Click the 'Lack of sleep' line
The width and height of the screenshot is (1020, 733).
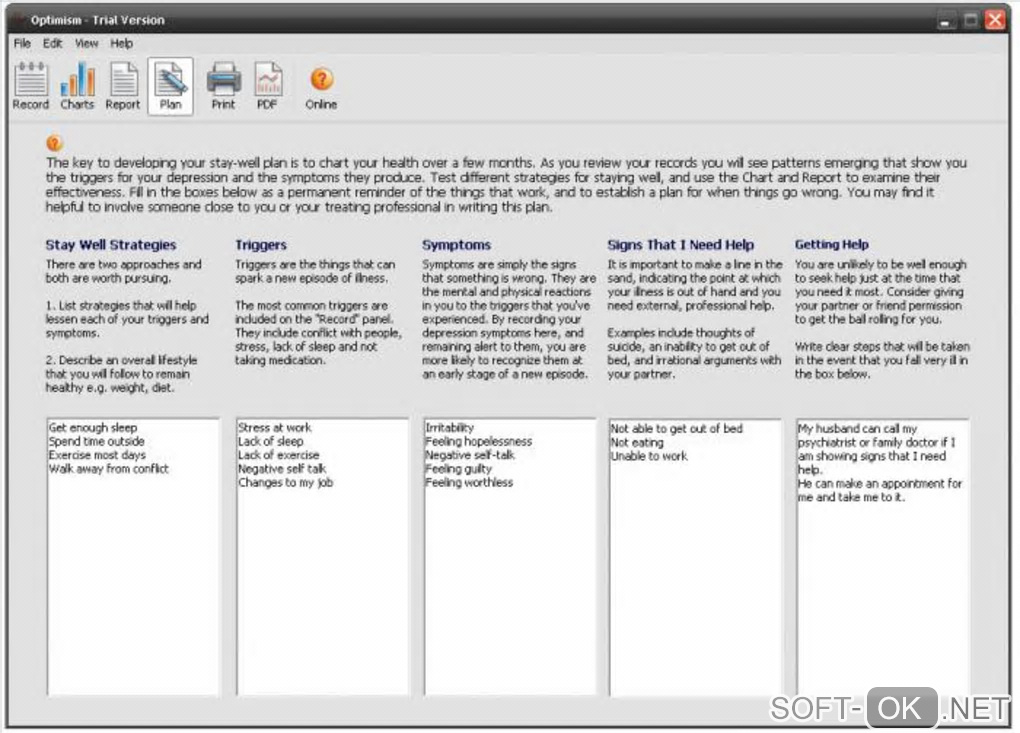(271, 442)
